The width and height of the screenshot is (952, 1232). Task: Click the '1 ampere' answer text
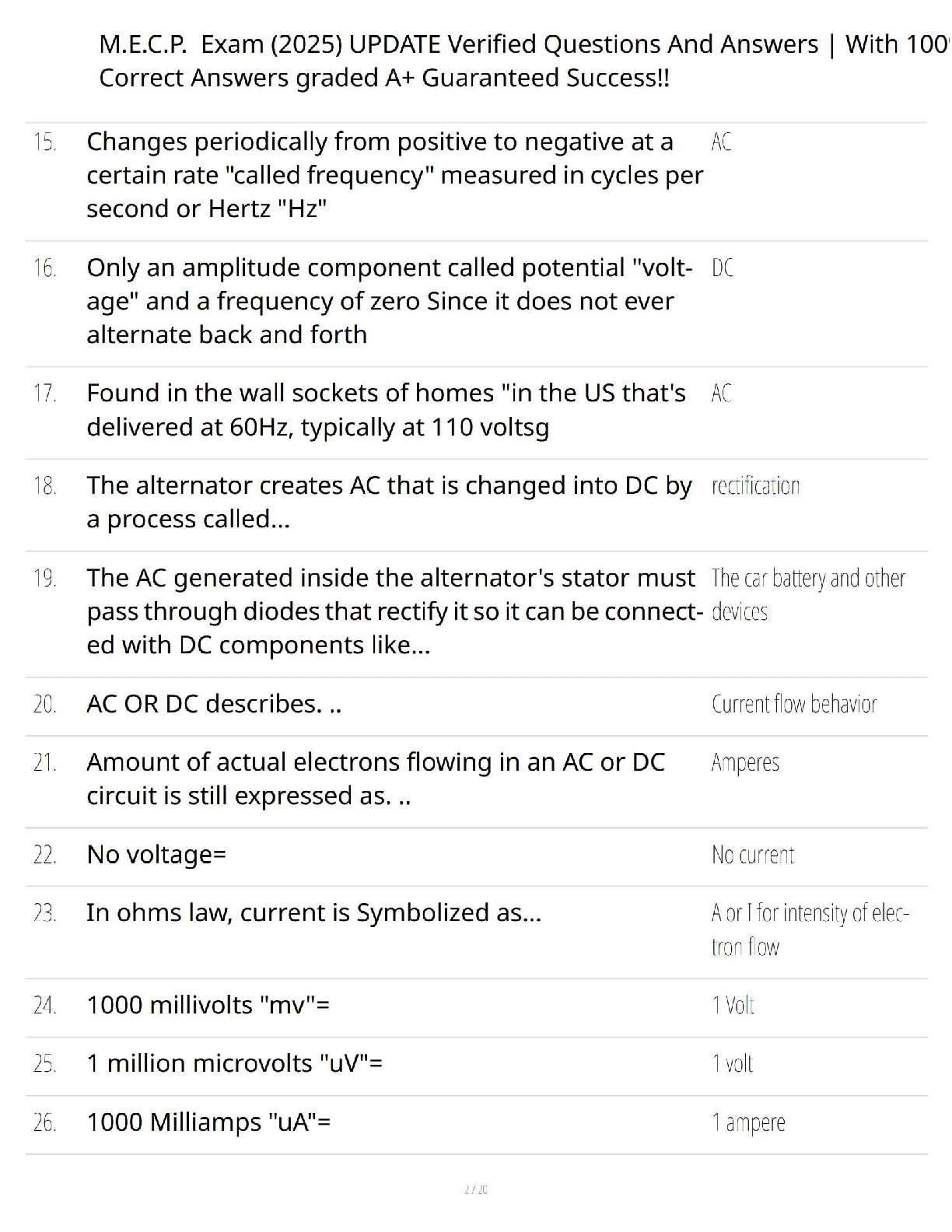point(748,1123)
